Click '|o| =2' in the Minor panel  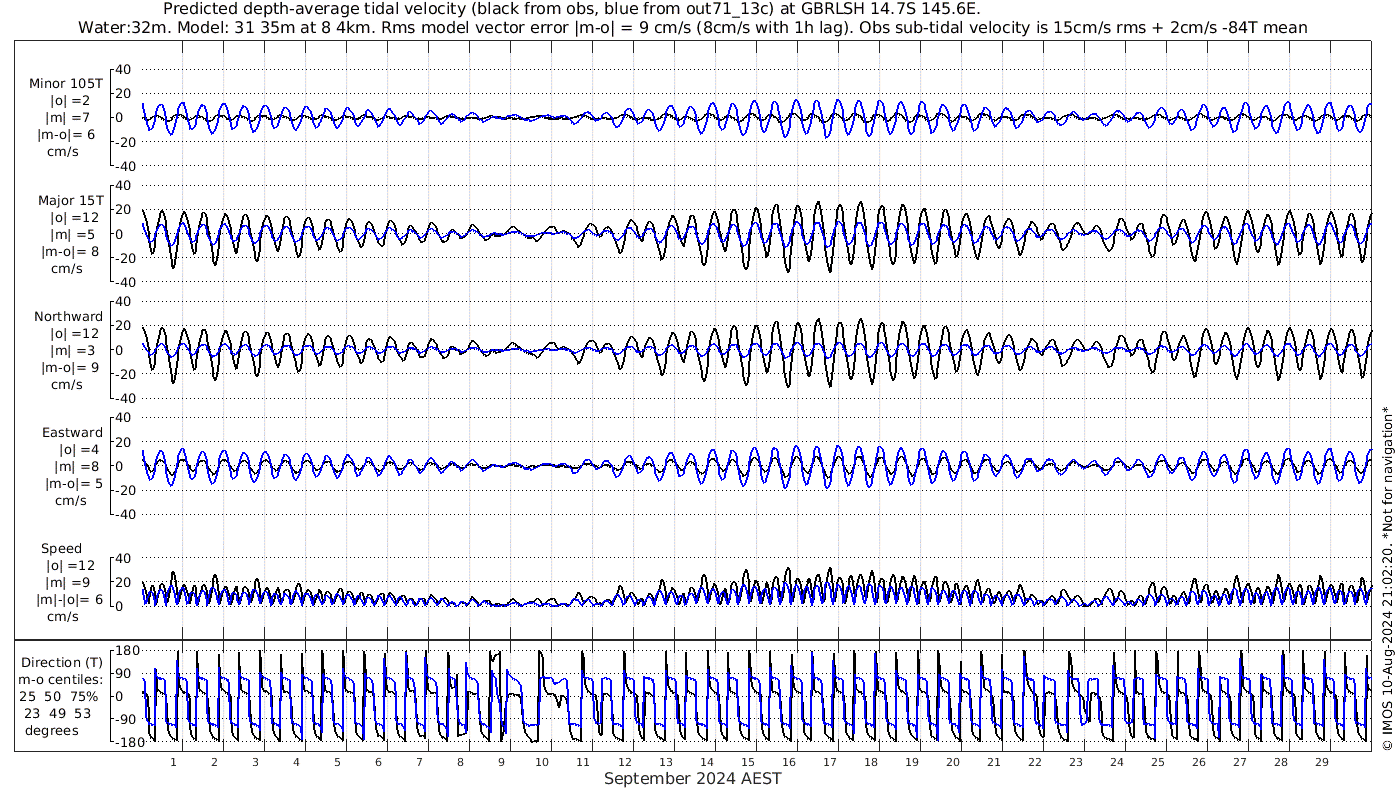point(71,101)
